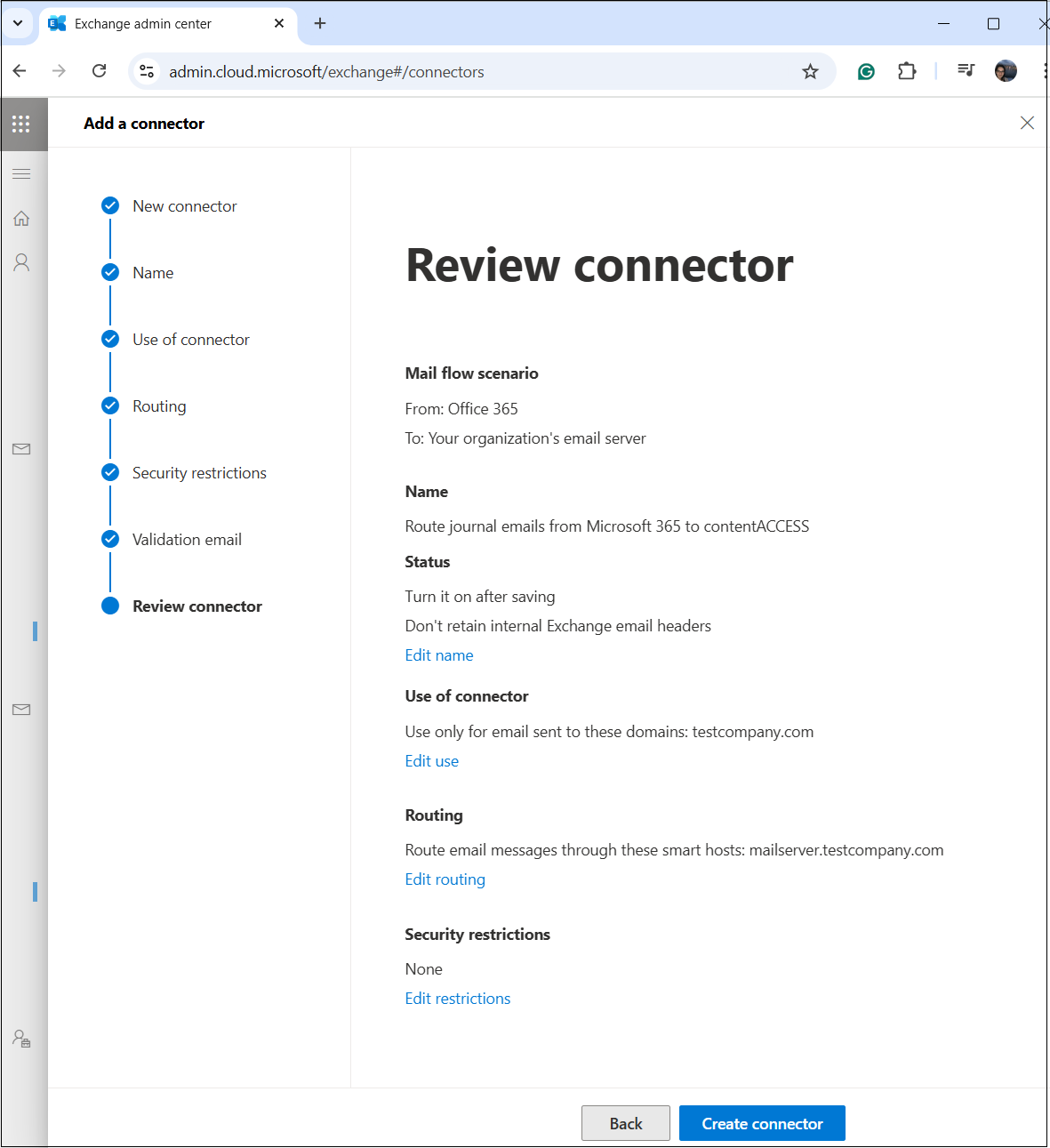
Task: Maximize the browser window
Action: tap(994, 24)
